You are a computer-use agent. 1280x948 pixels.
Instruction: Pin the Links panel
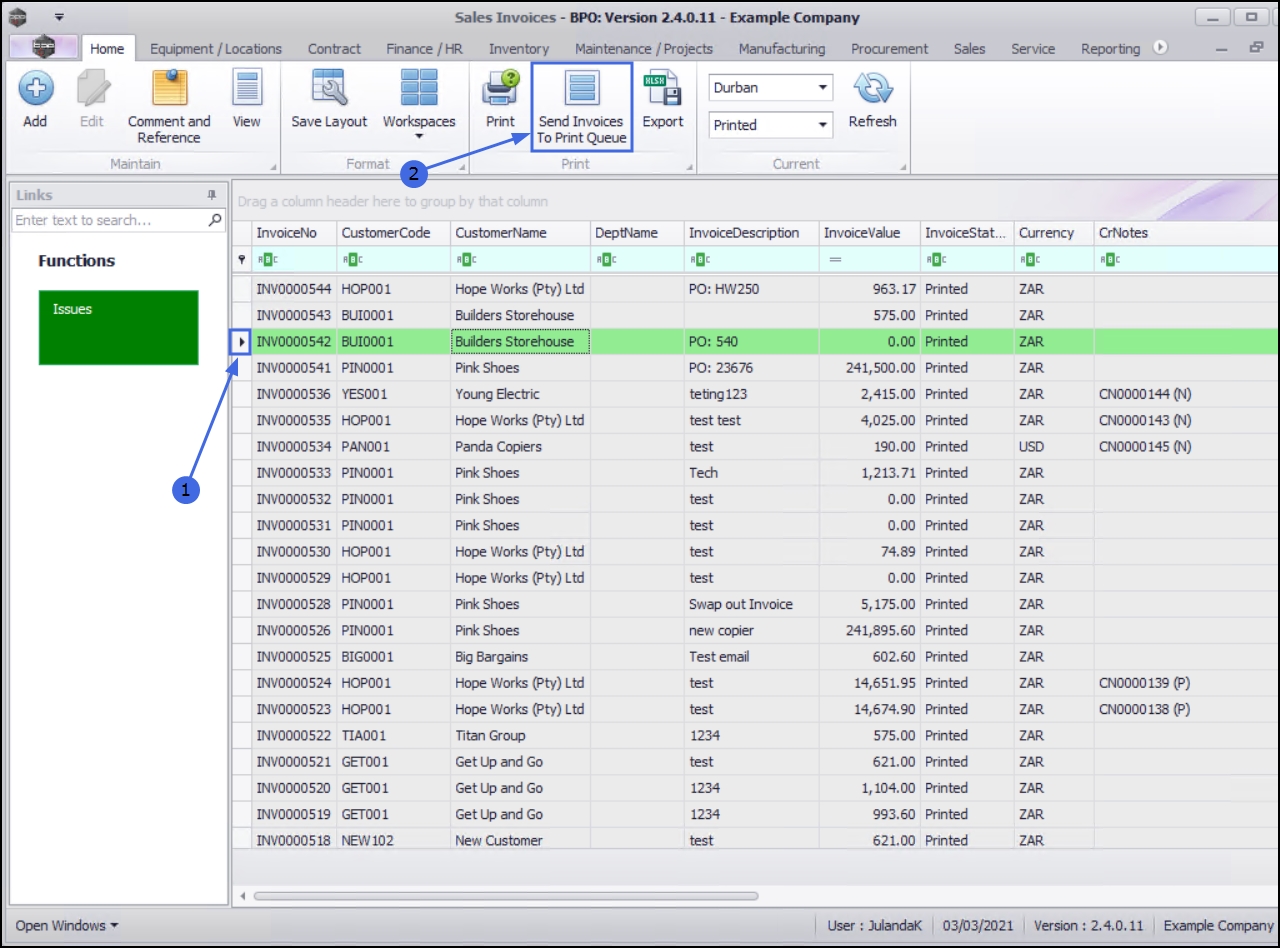click(x=212, y=195)
